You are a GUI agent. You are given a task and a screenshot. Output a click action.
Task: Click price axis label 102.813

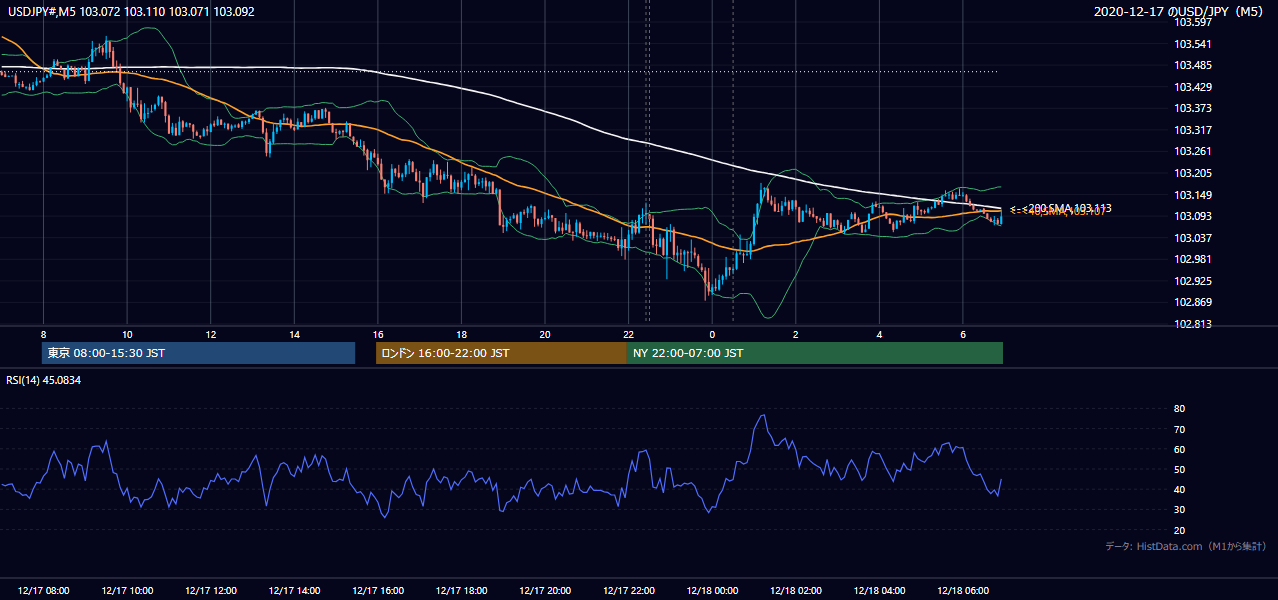(1193, 324)
